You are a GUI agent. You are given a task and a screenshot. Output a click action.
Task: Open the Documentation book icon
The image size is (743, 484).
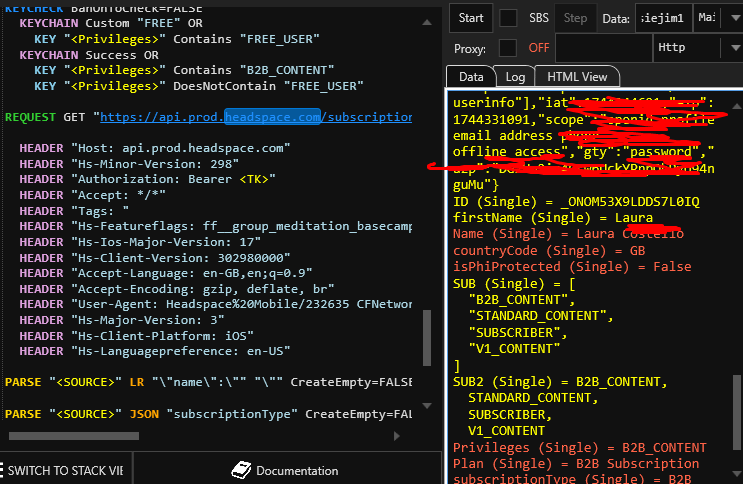tap(241, 470)
